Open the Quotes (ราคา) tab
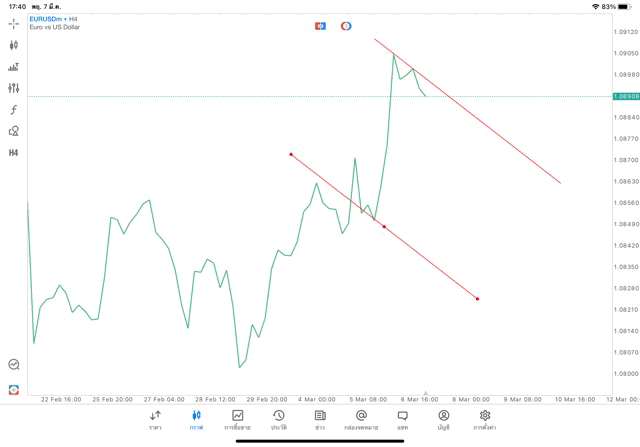The image size is (640, 447). [155, 420]
